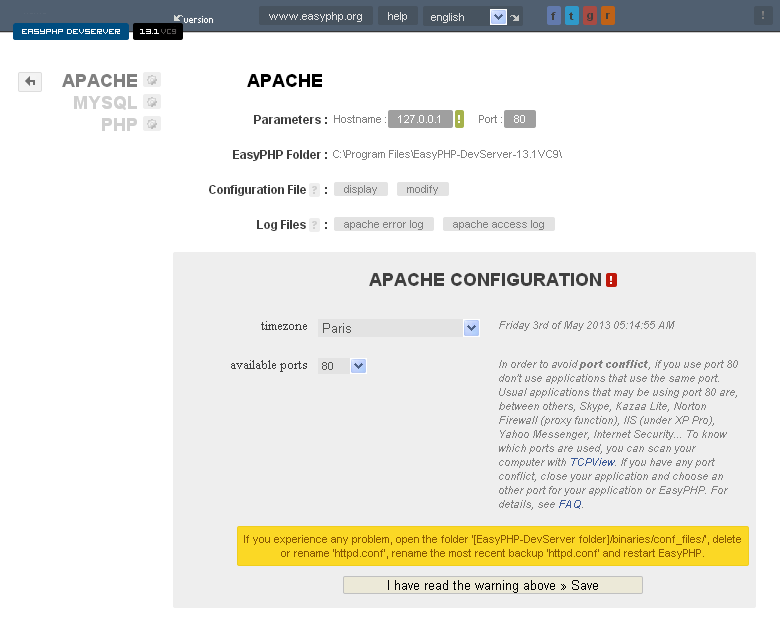Click the Log Files help question mark
The height and width of the screenshot is (617, 780).
[x=314, y=225]
